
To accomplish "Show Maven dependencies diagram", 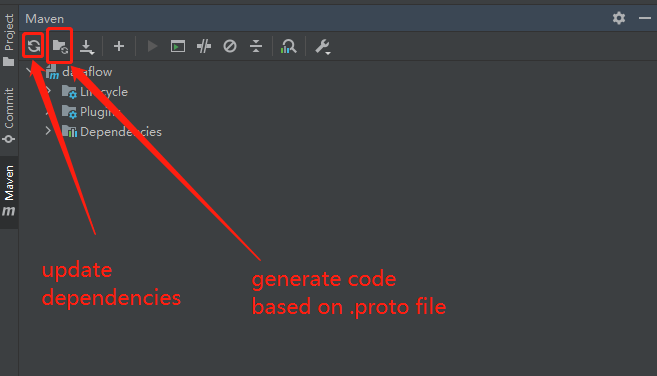I will tap(289, 46).
